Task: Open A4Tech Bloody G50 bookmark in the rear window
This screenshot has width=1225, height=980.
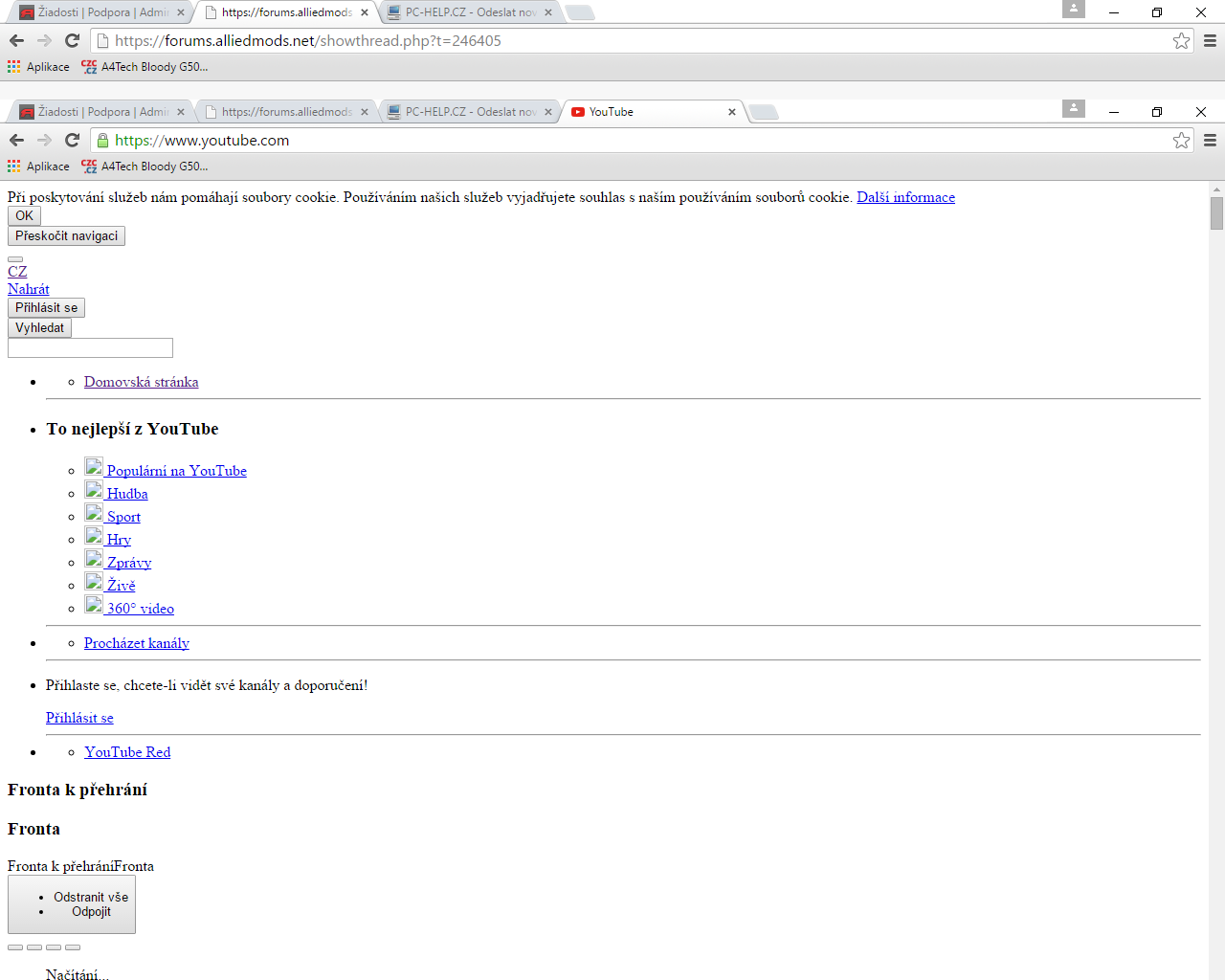Action: coord(145,67)
